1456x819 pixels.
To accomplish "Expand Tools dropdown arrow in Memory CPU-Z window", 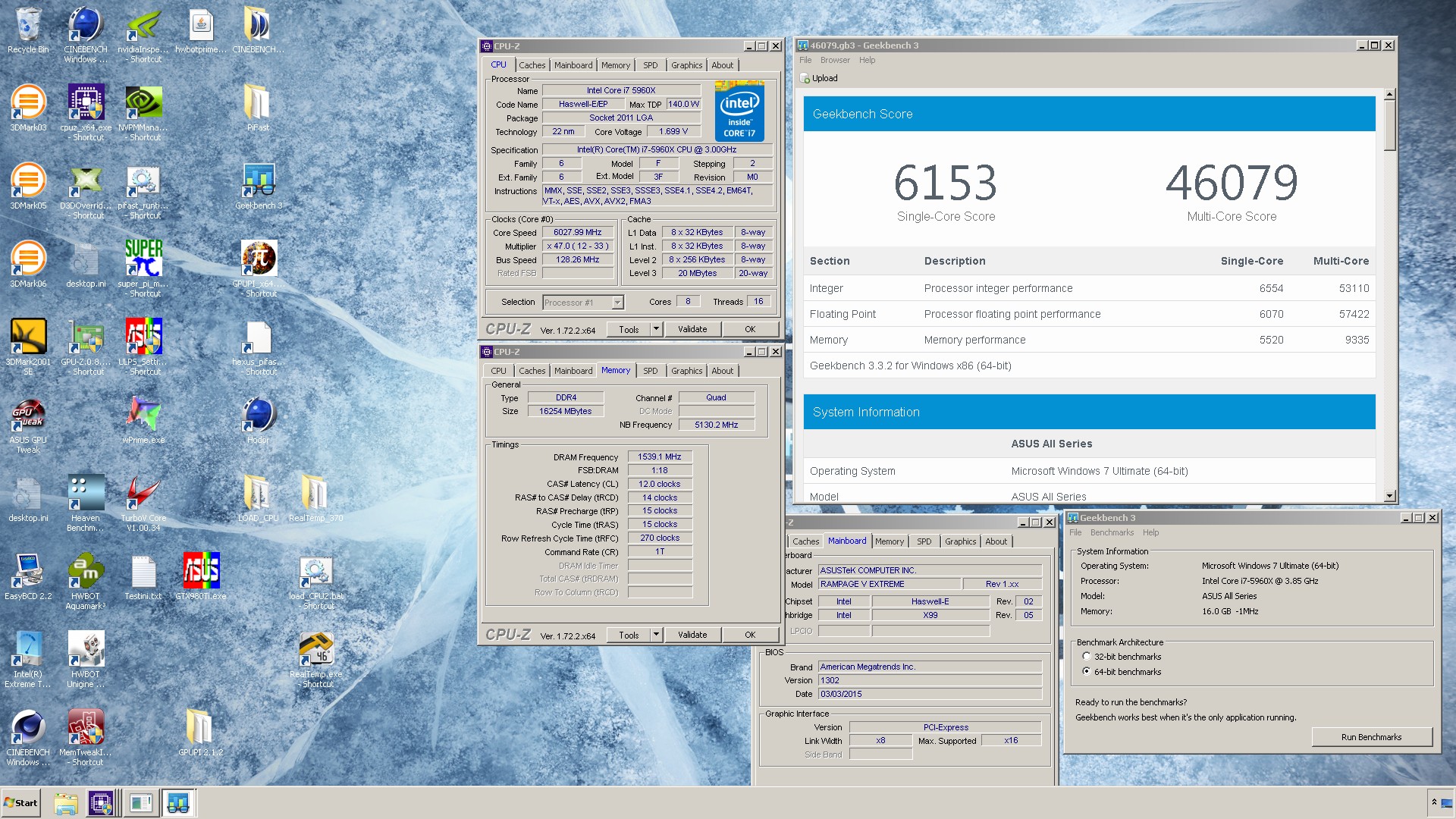I will (x=656, y=635).
